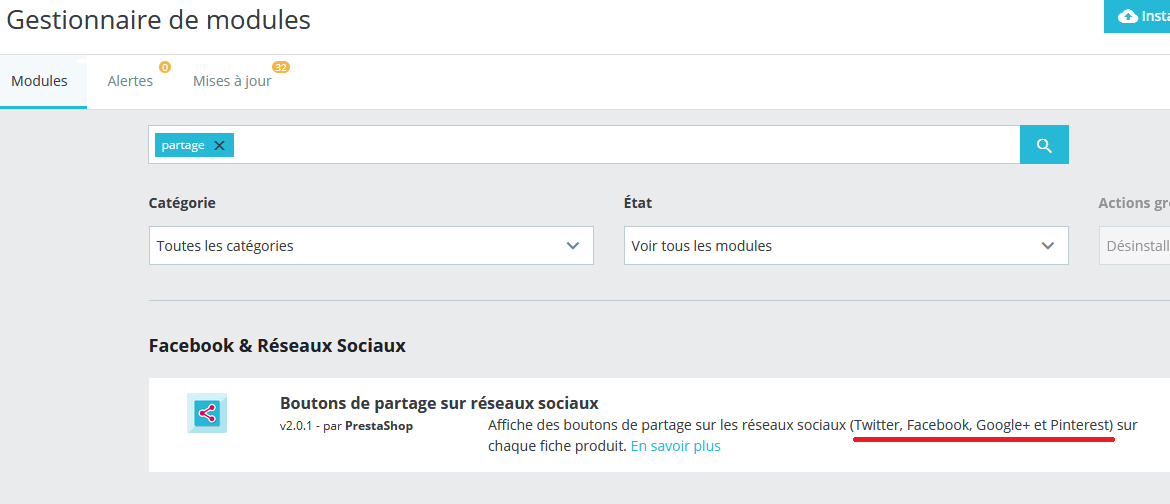Click the "partage" tag label
Image resolution: width=1170 pixels, height=504 pixels.
[x=183, y=146]
